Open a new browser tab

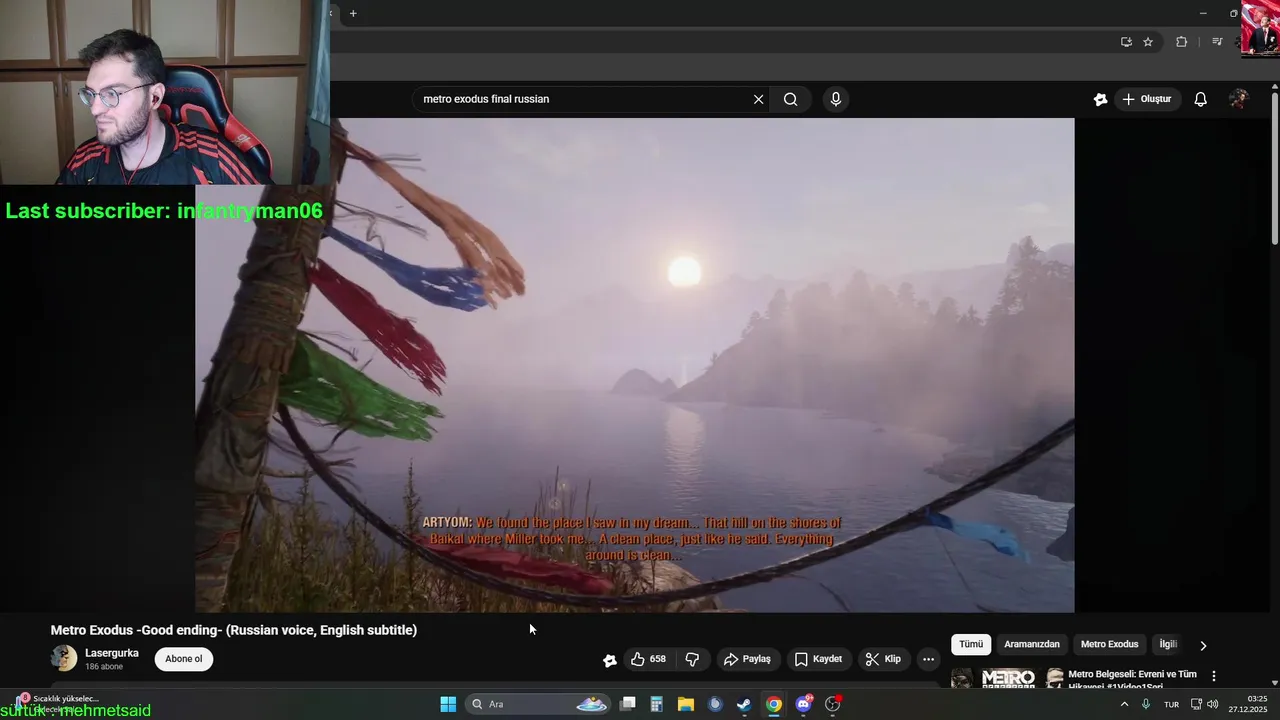tap(353, 13)
